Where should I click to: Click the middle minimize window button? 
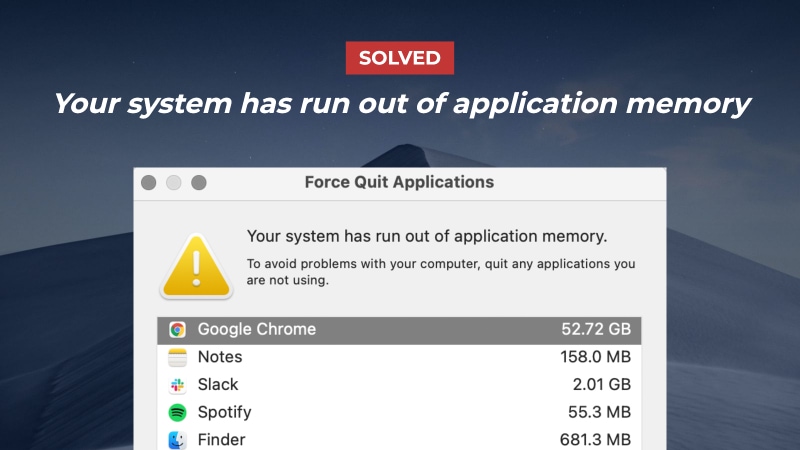pyautogui.click(x=174, y=183)
